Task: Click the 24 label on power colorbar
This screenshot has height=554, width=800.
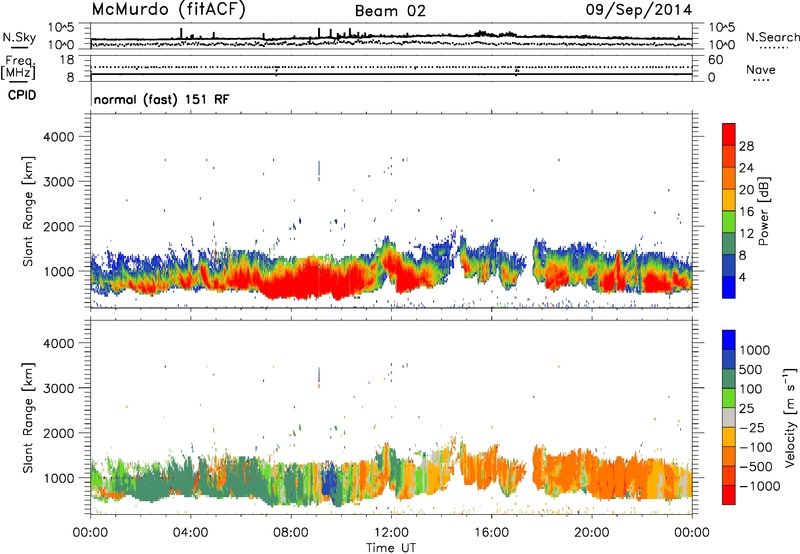Action: (x=746, y=168)
